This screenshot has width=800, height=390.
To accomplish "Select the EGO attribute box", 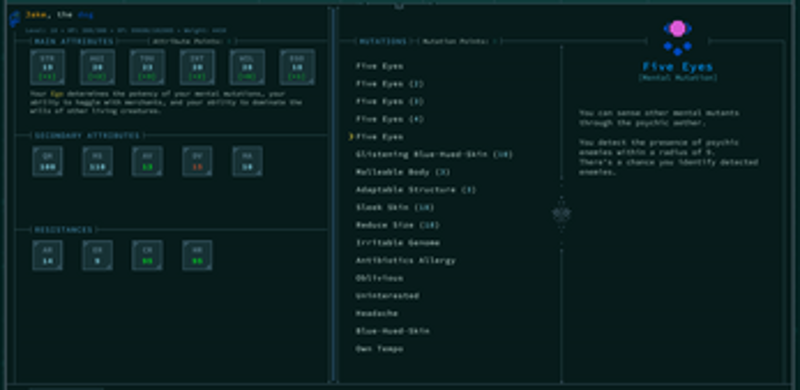I will coord(297,67).
